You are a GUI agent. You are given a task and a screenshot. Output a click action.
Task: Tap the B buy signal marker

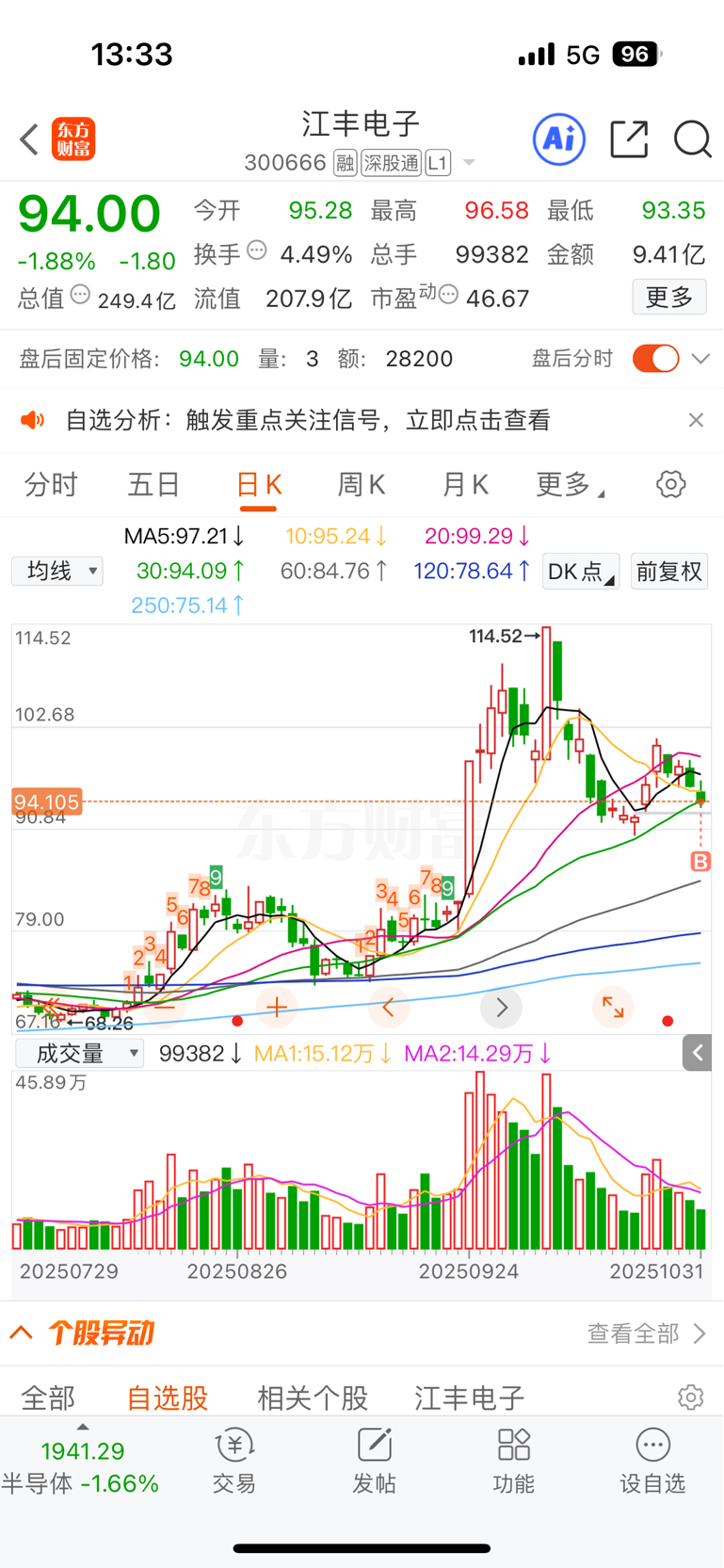pos(700,861)
